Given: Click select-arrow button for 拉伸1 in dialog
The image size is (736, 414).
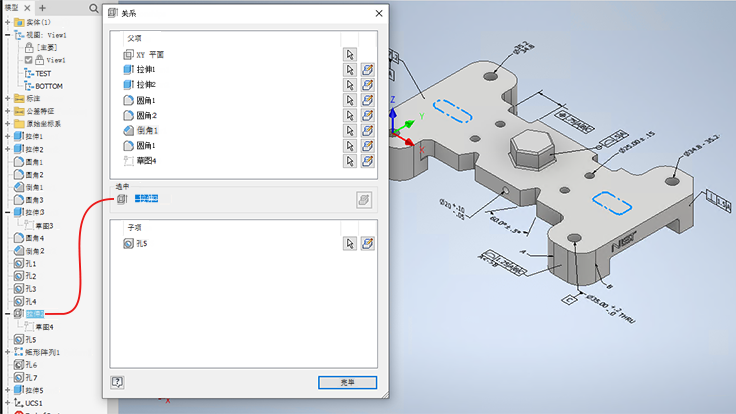Looking at the screenshot, I should pyautogui.click(x=350, y=69).
